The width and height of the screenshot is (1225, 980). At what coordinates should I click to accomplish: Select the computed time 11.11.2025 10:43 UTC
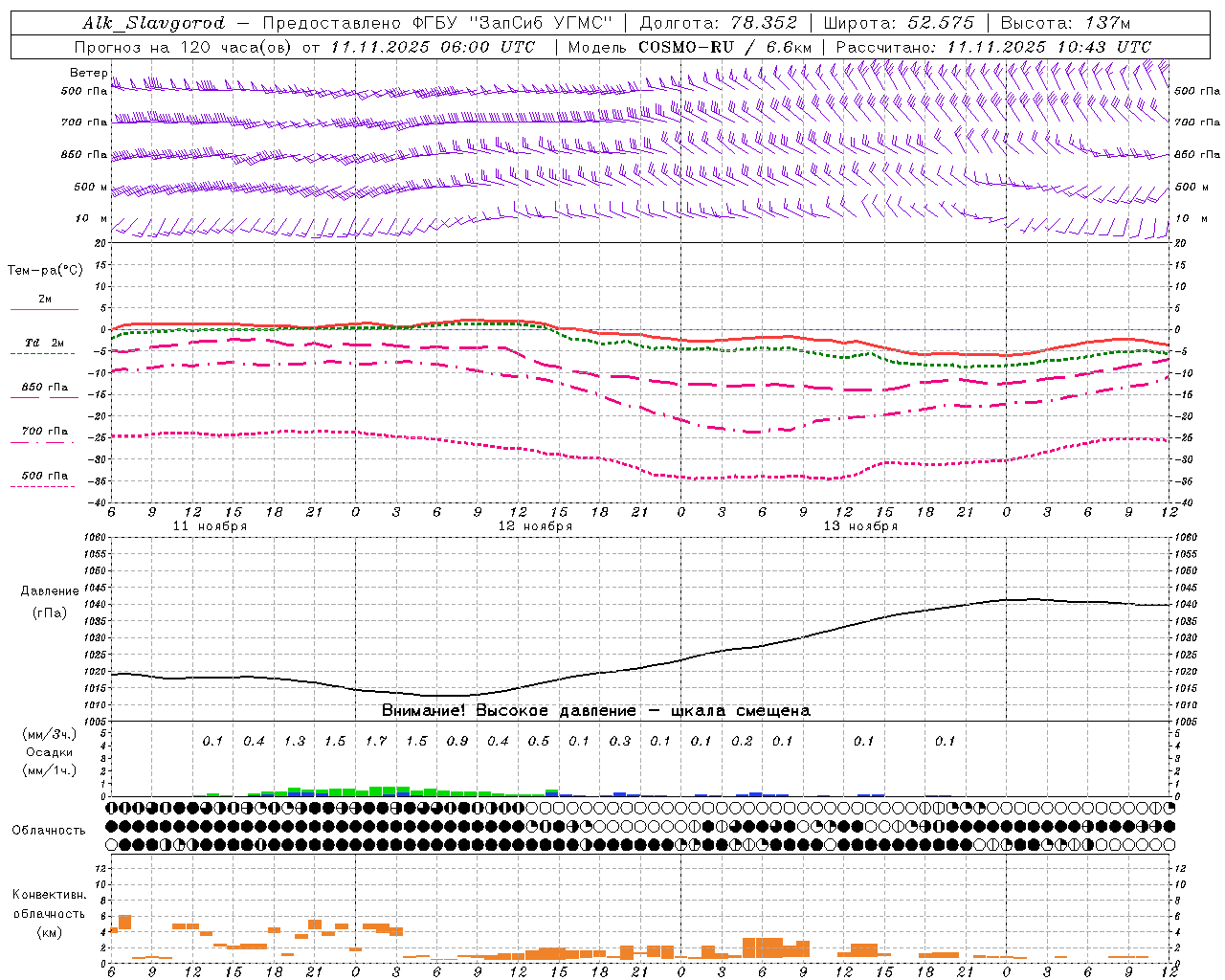pos(1049,47)
